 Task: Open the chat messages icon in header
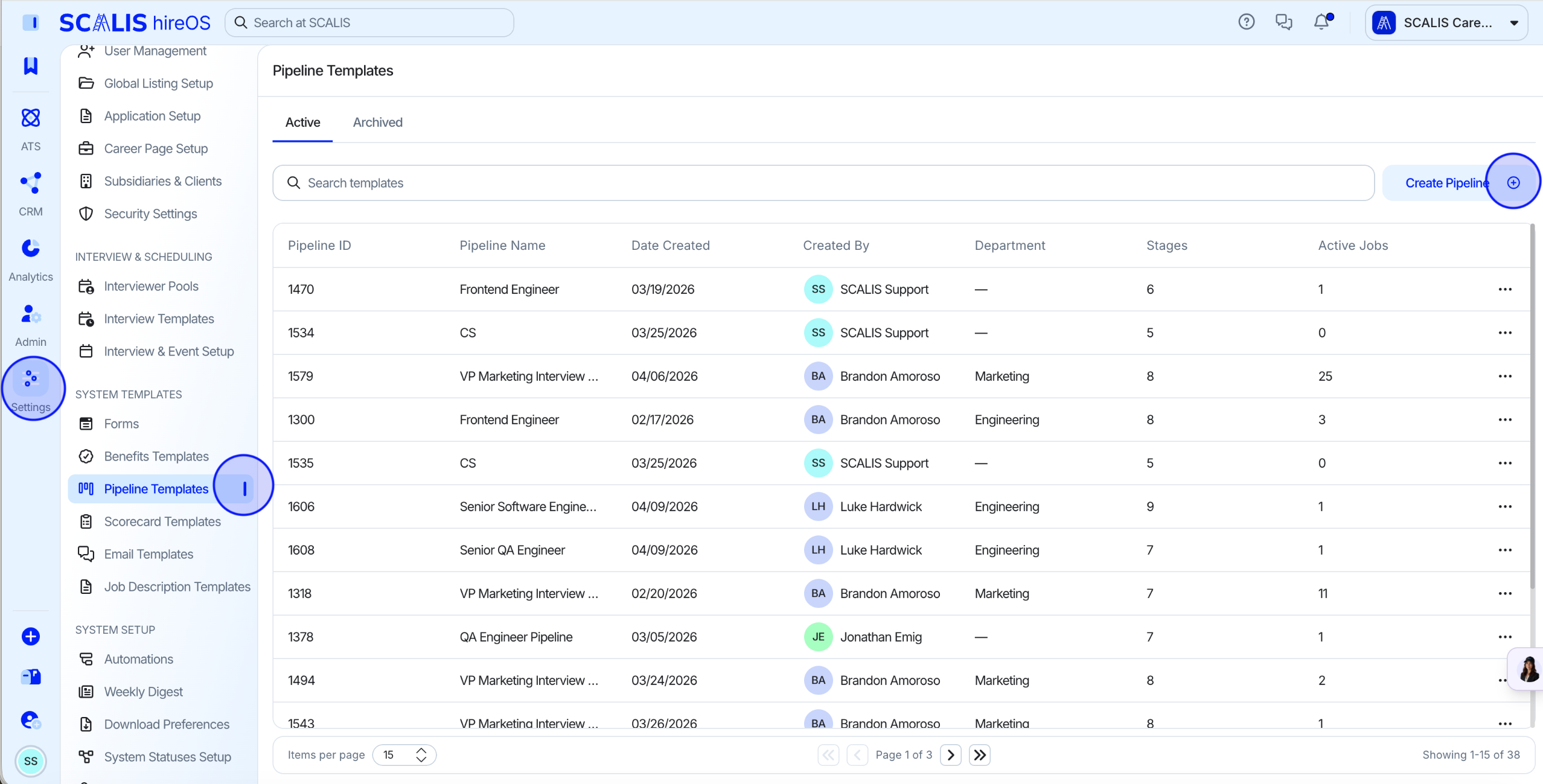(x=1283, y=22)
